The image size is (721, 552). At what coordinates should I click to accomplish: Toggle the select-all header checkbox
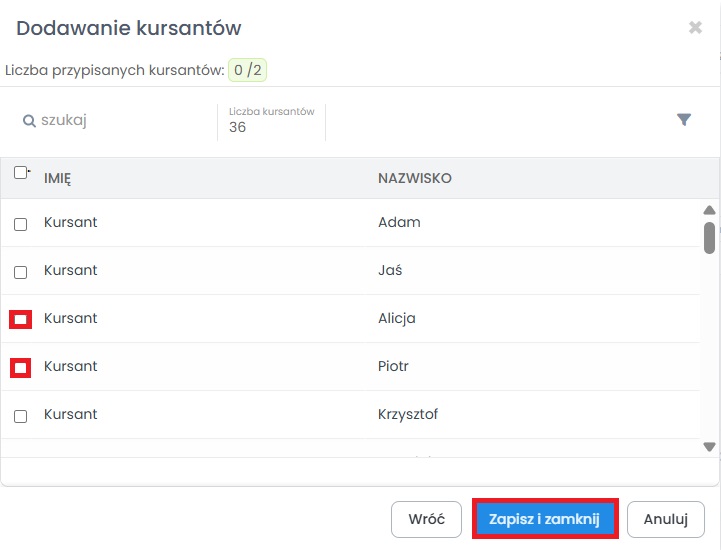(20, 172)
